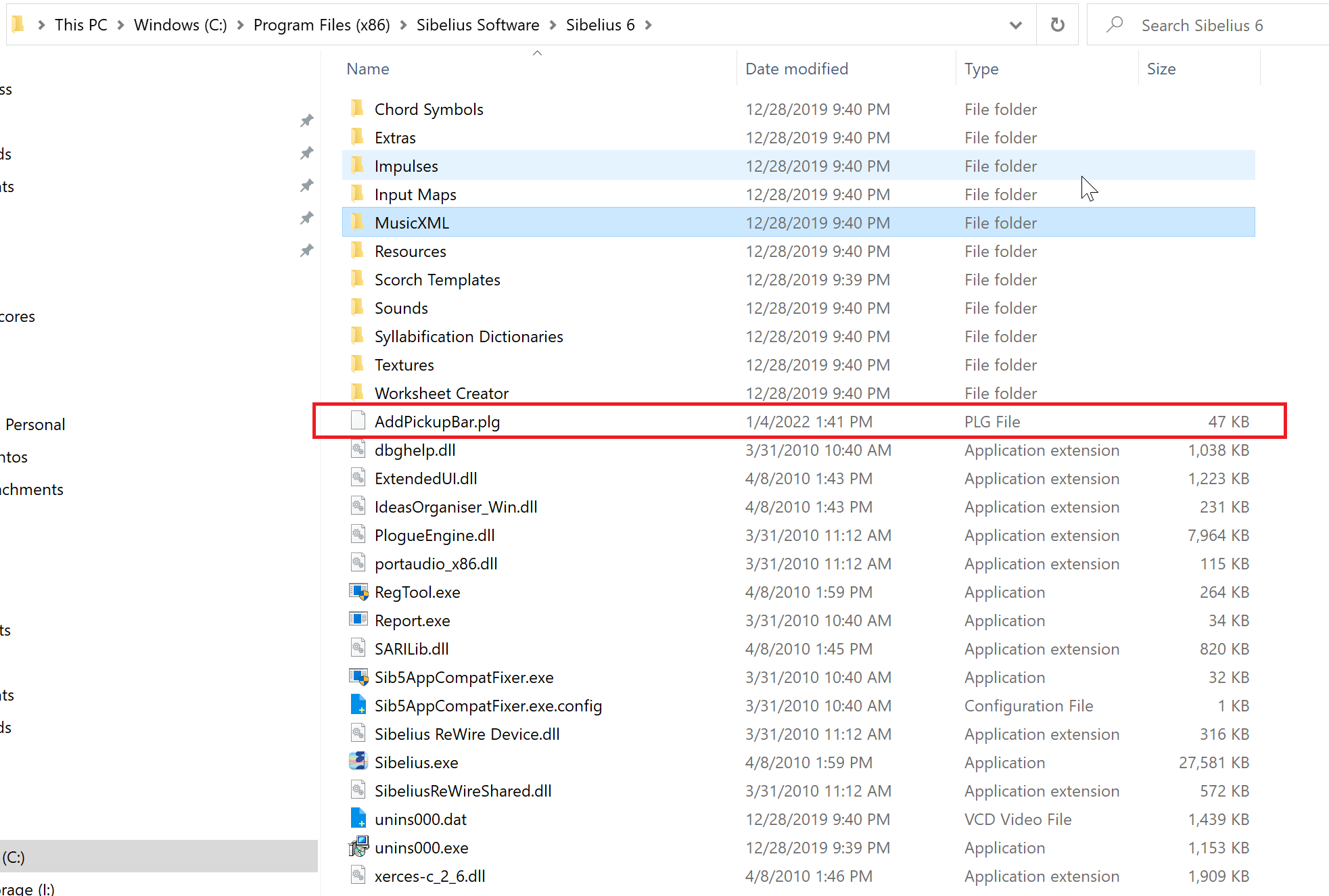Viewport: 1329px width, 896px height.
Task: Refresh the Sibelius 6 folder view
Action: [x=1058, y=25]
